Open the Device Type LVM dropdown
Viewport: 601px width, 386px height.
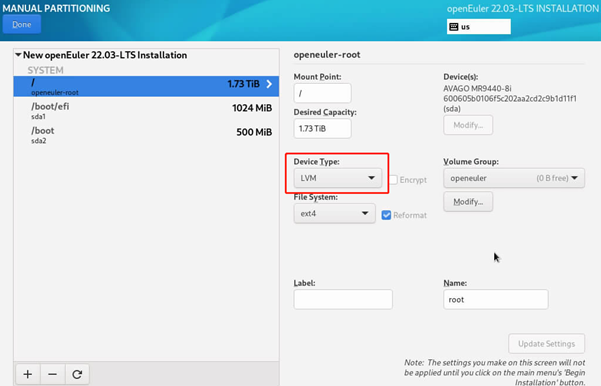[x=338, y=178]
